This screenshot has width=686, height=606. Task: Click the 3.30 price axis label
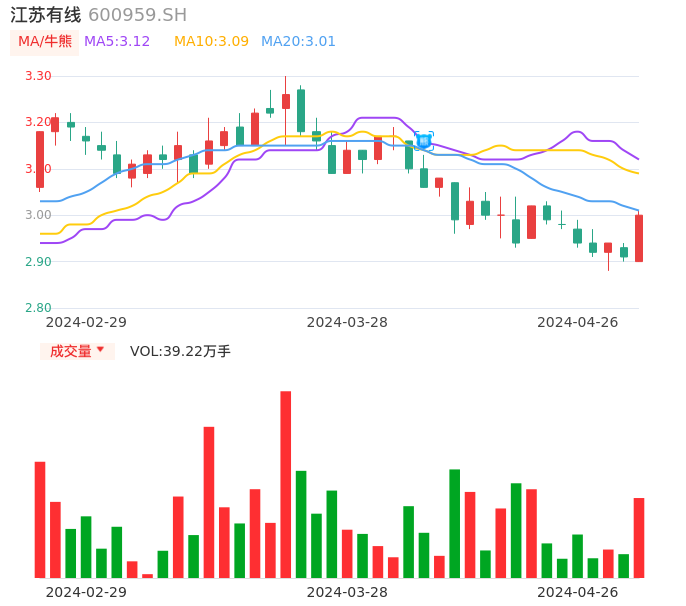[38, 76]
